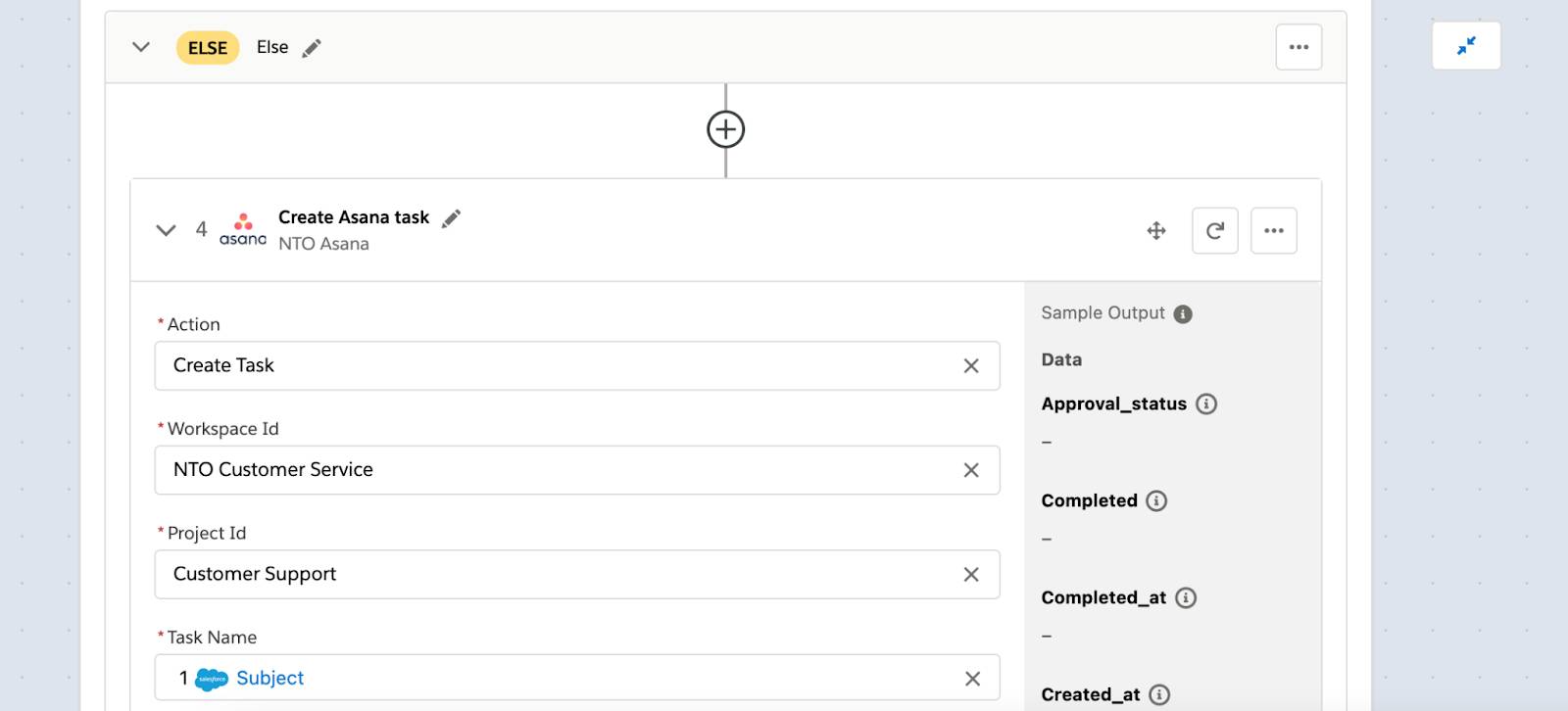1568x711 pixels.
Task: Click the Create Asana task title
Action: [354, 217]
